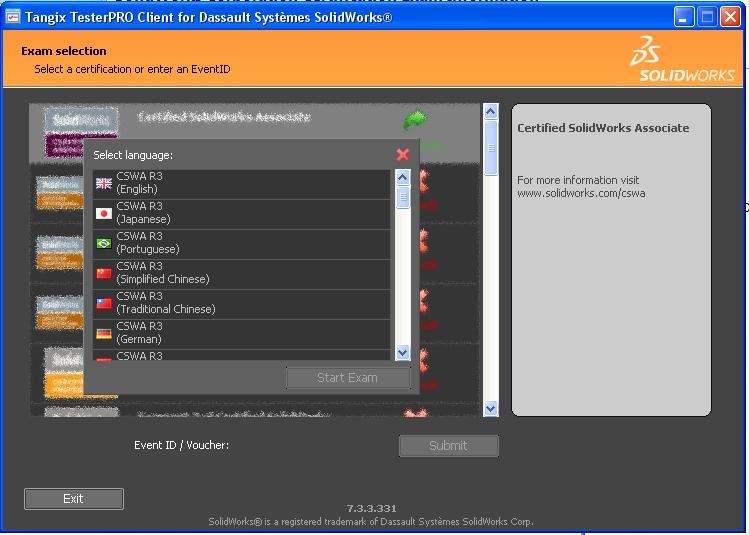Image resolution: width=749 pixels, height=535 pixels.
Task: Click the China flag icon
Action: click(104, 274)
